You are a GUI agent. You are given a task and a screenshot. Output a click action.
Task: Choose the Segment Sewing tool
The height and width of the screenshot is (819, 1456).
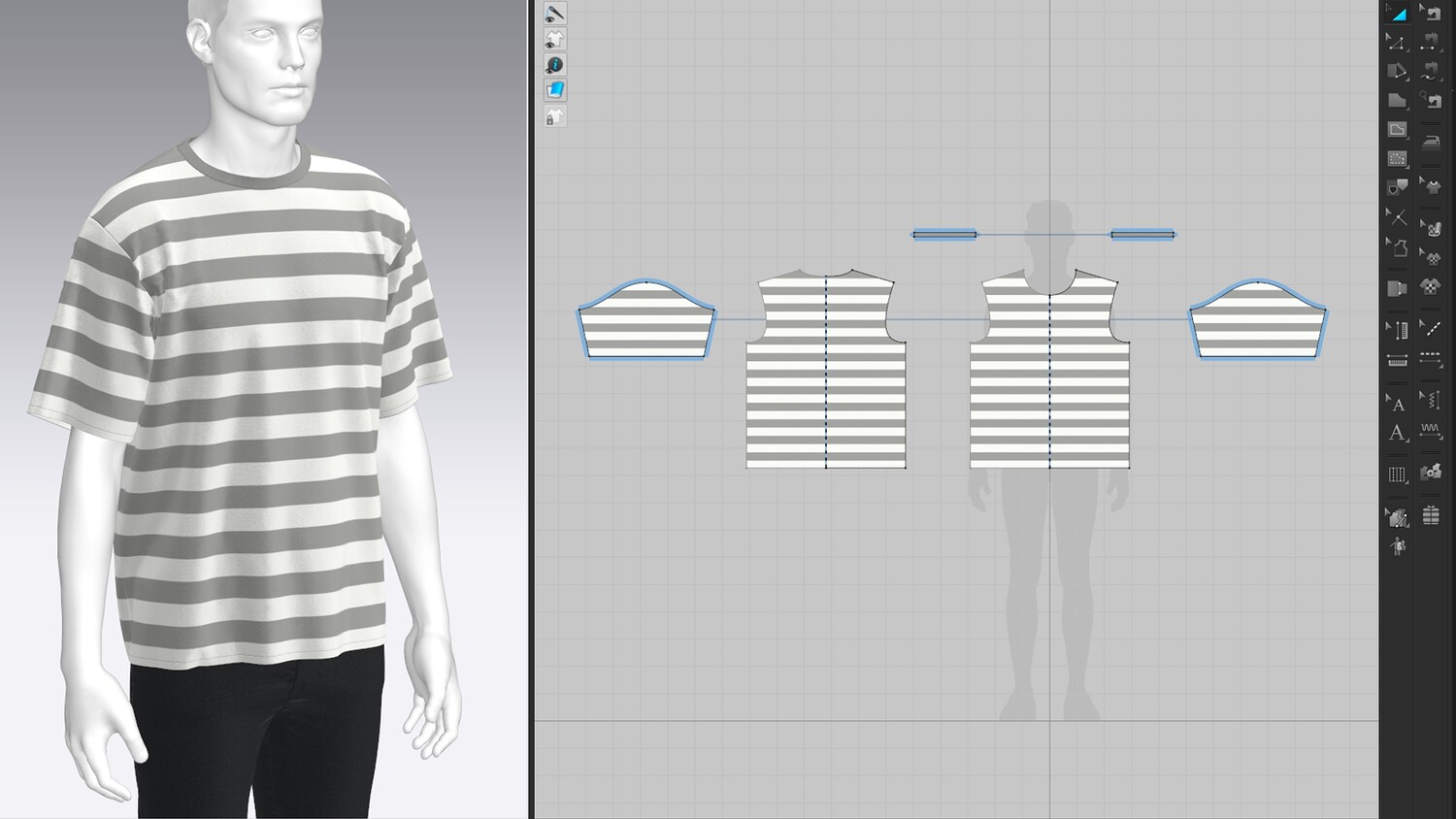point(1431,43)
